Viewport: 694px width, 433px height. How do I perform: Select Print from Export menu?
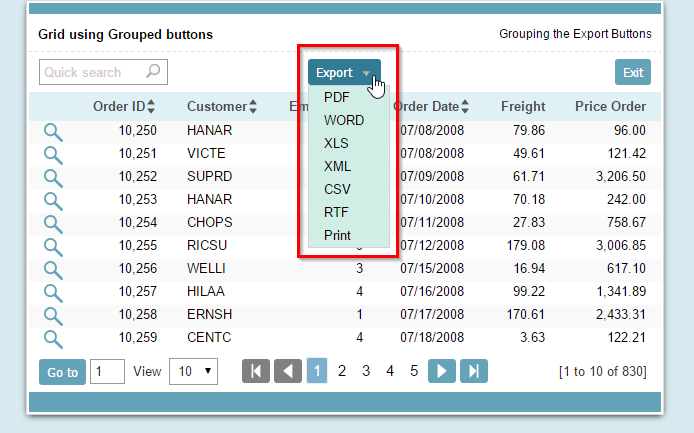tap(338, 235)
